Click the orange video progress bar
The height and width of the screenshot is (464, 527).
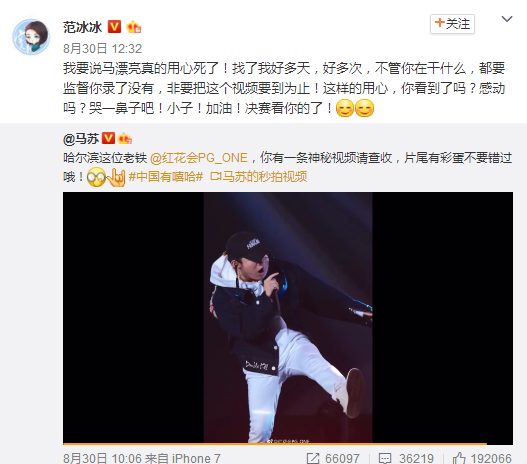(x=275, y=444)
